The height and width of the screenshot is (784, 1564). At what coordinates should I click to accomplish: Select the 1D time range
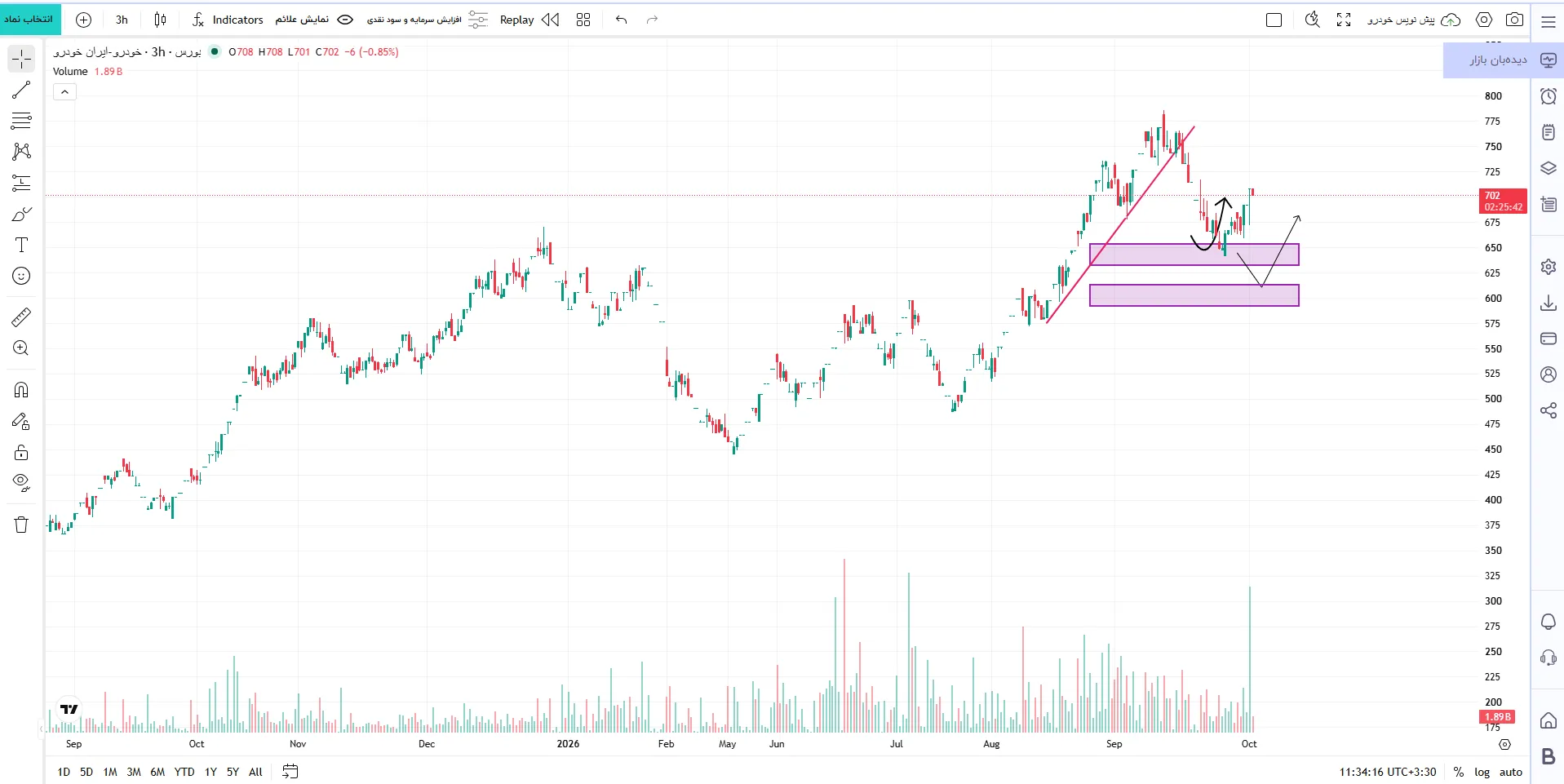(64, 772)
